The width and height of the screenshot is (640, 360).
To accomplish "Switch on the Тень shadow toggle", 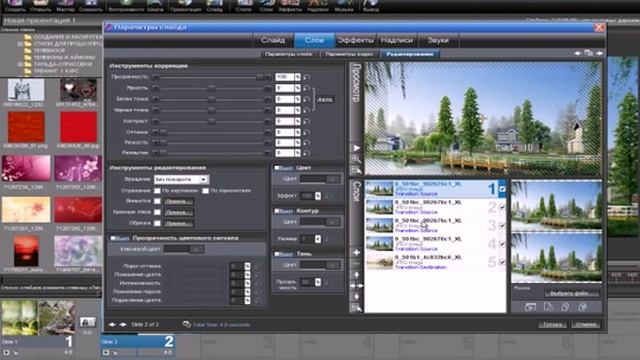I will [283, 253].
